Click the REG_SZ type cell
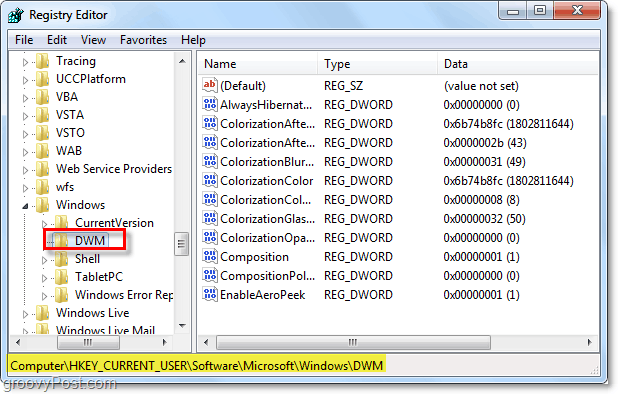This screenshot has height=394, width=618. point(343,86)
